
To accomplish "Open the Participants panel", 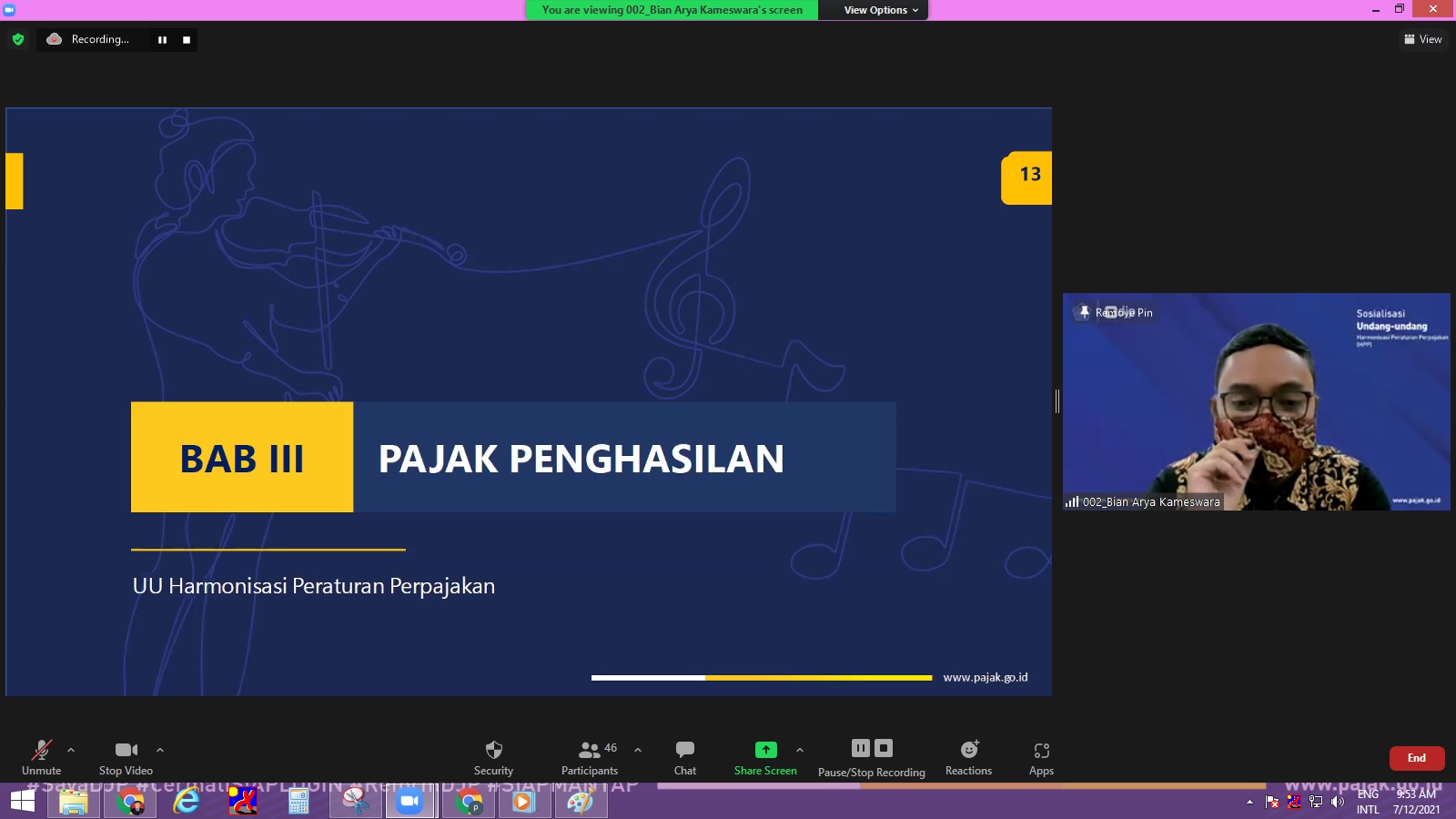I will point(590,750).
